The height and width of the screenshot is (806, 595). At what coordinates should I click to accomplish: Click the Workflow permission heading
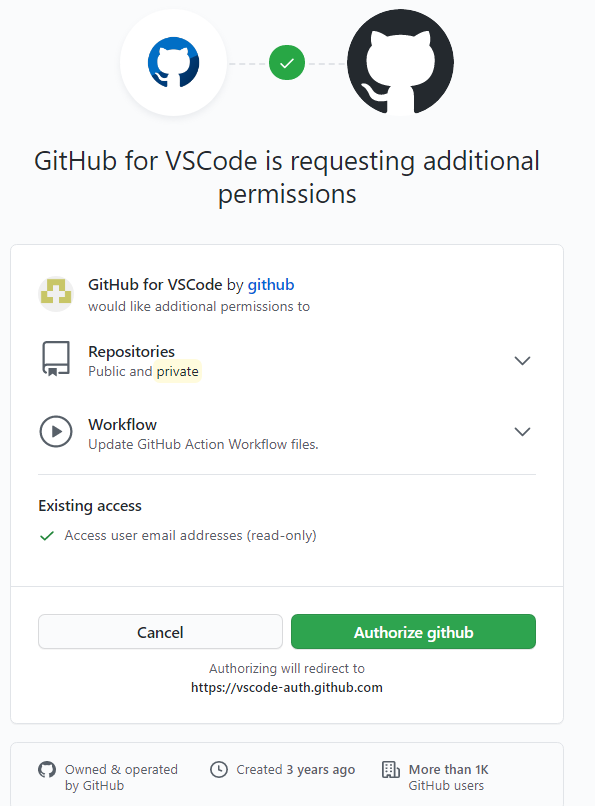click(x=122, y=425)
